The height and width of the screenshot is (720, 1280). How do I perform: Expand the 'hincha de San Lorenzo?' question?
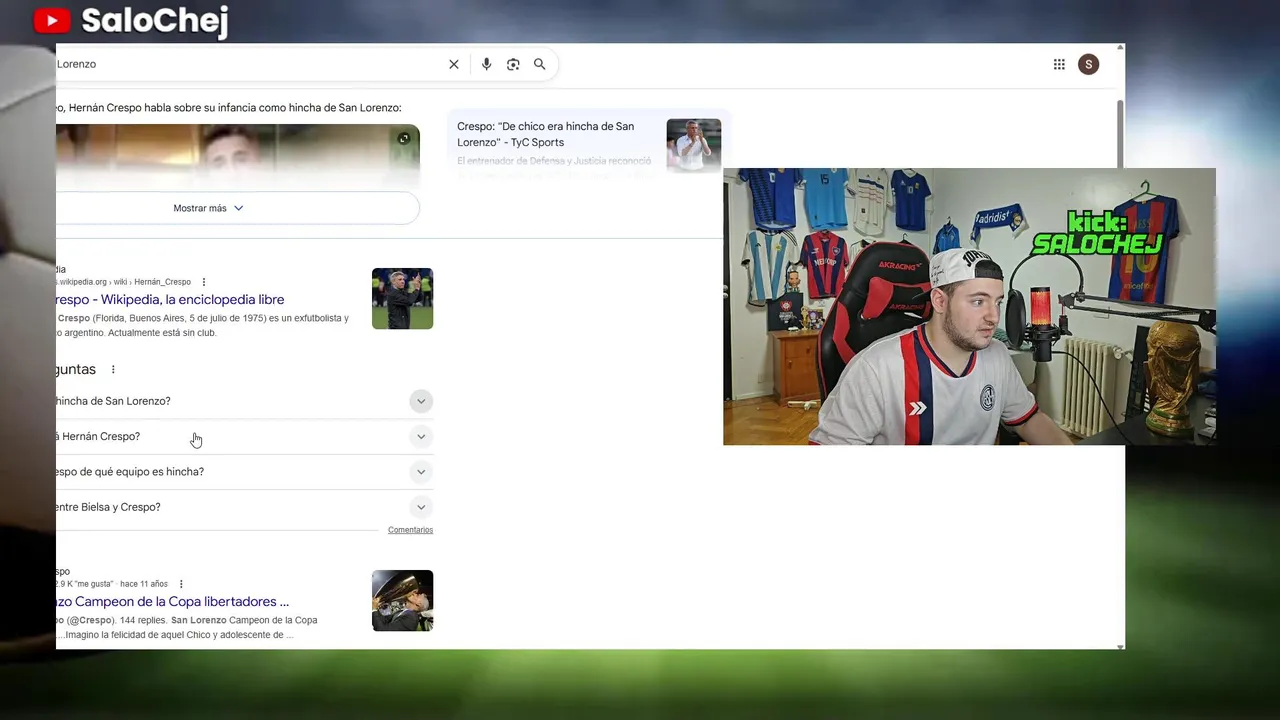[244, 401]
